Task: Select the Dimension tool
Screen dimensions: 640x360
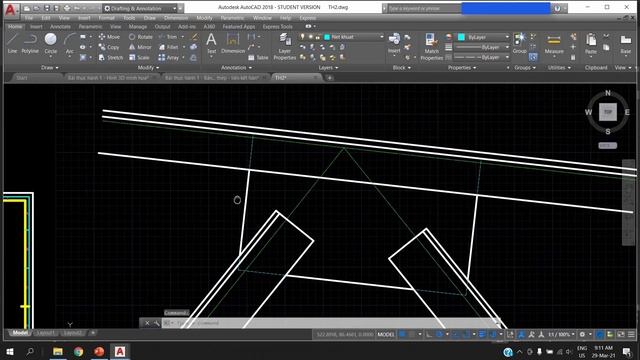Action: pos(233,43)
